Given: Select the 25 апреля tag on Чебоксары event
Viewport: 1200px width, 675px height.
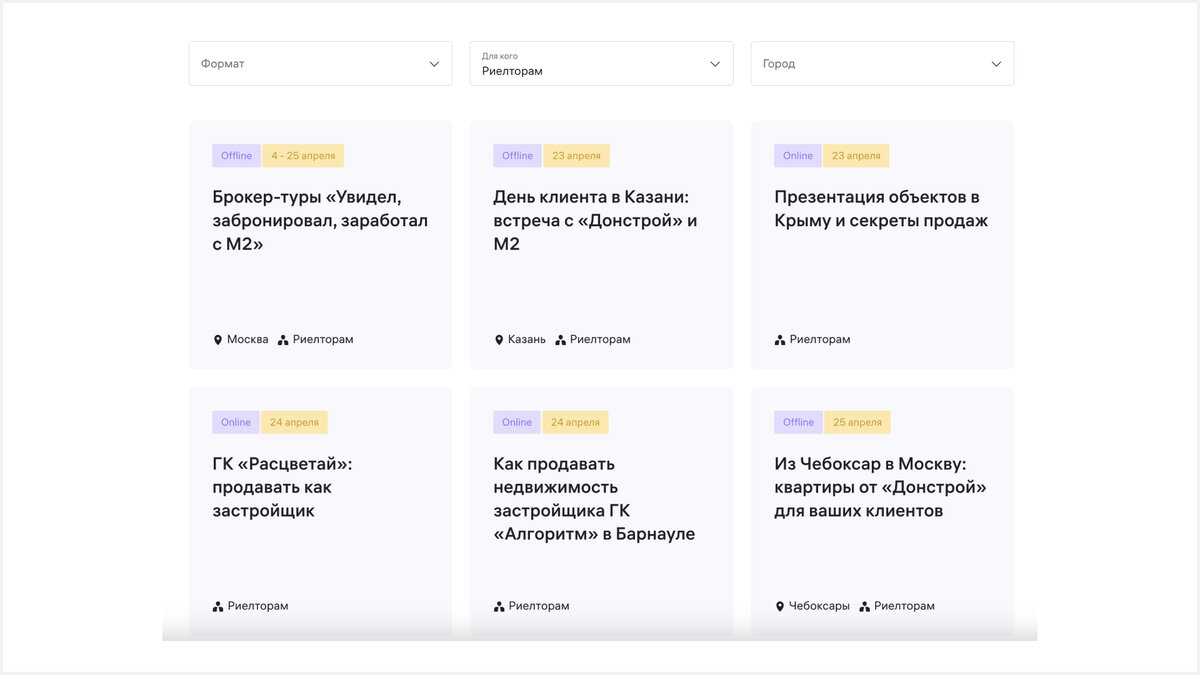Looking at the screenshot, I should pos(857,422).
